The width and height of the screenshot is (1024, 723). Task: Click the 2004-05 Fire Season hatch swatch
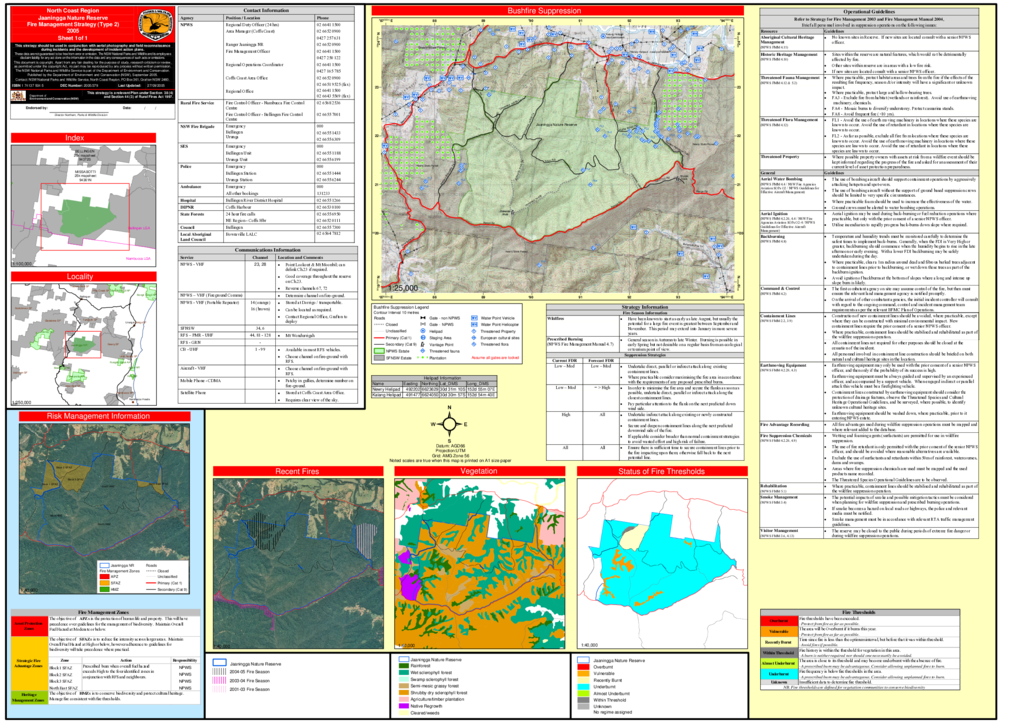[219, 671]
